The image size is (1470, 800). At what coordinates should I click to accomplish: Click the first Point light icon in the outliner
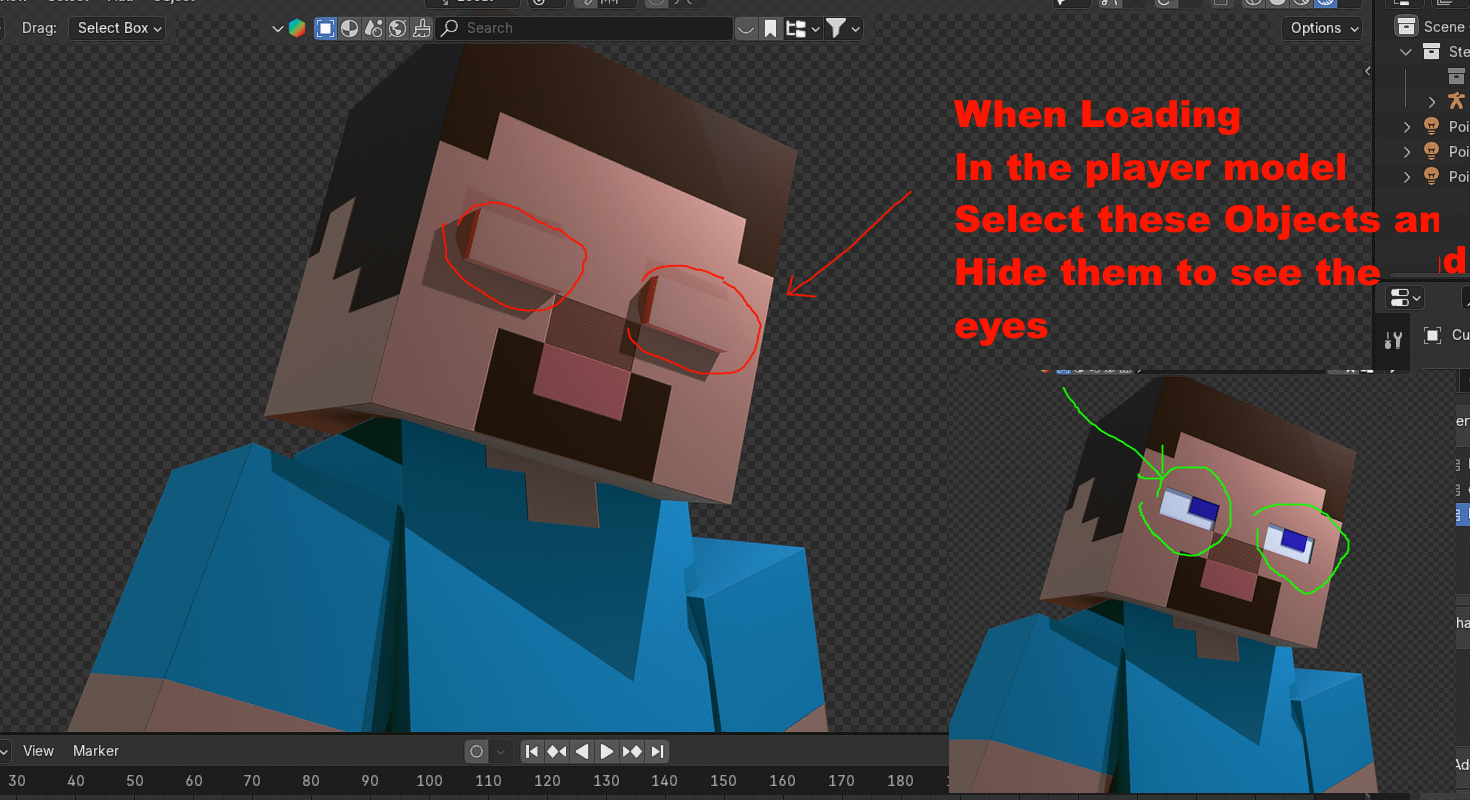pyautogui.click(x=1432, y=126)
